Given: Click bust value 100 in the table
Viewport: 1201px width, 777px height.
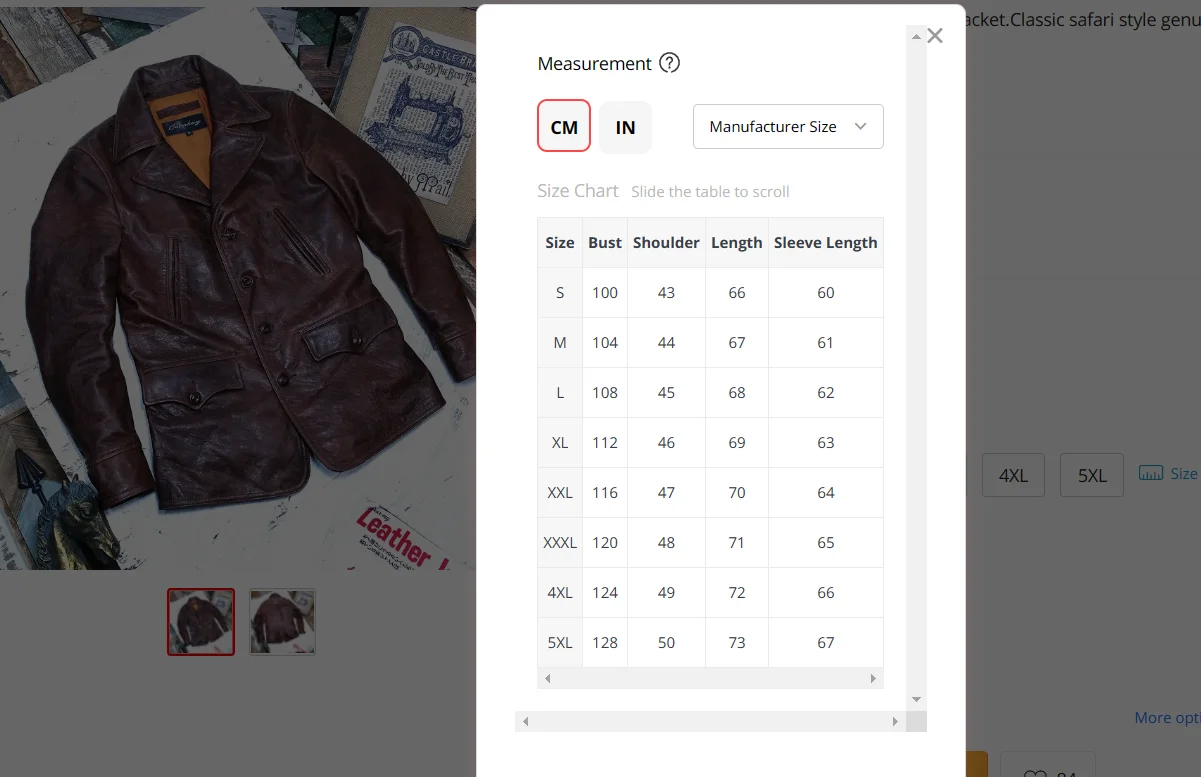Looking at the screenshot, I should pyautogui.click(x=605, y=293).
